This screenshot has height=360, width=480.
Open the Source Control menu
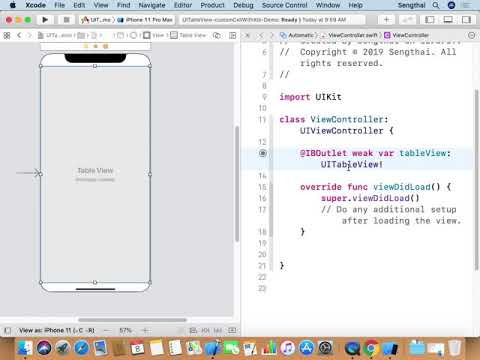tap(285, 5)
